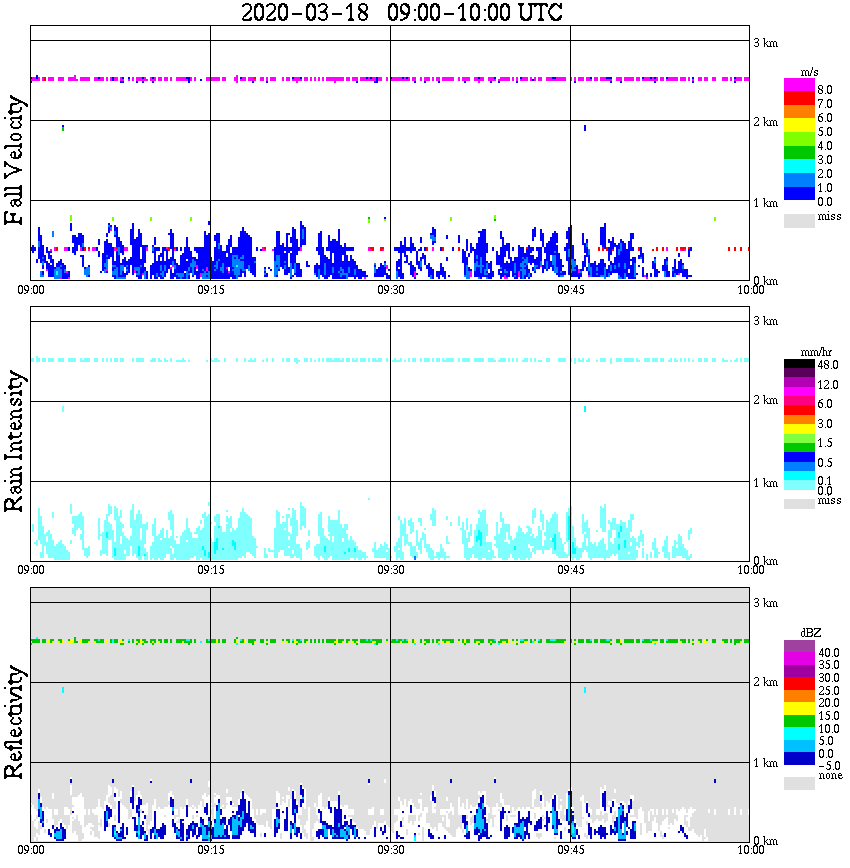Select the black 48.0 mm/hr legend swatch
This screenshot has width=850, height=868.
799,364
